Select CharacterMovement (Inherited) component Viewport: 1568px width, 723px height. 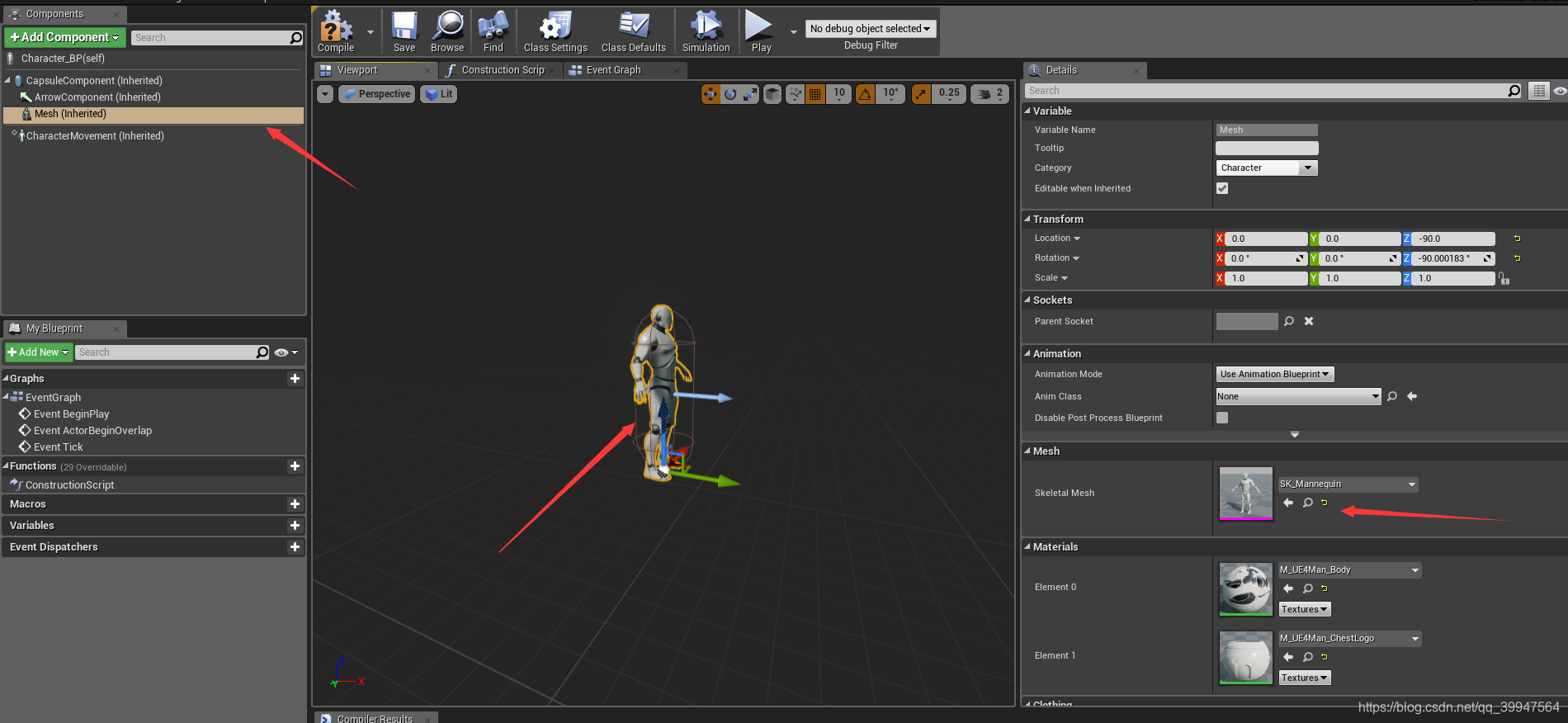[x=95, y=136]
